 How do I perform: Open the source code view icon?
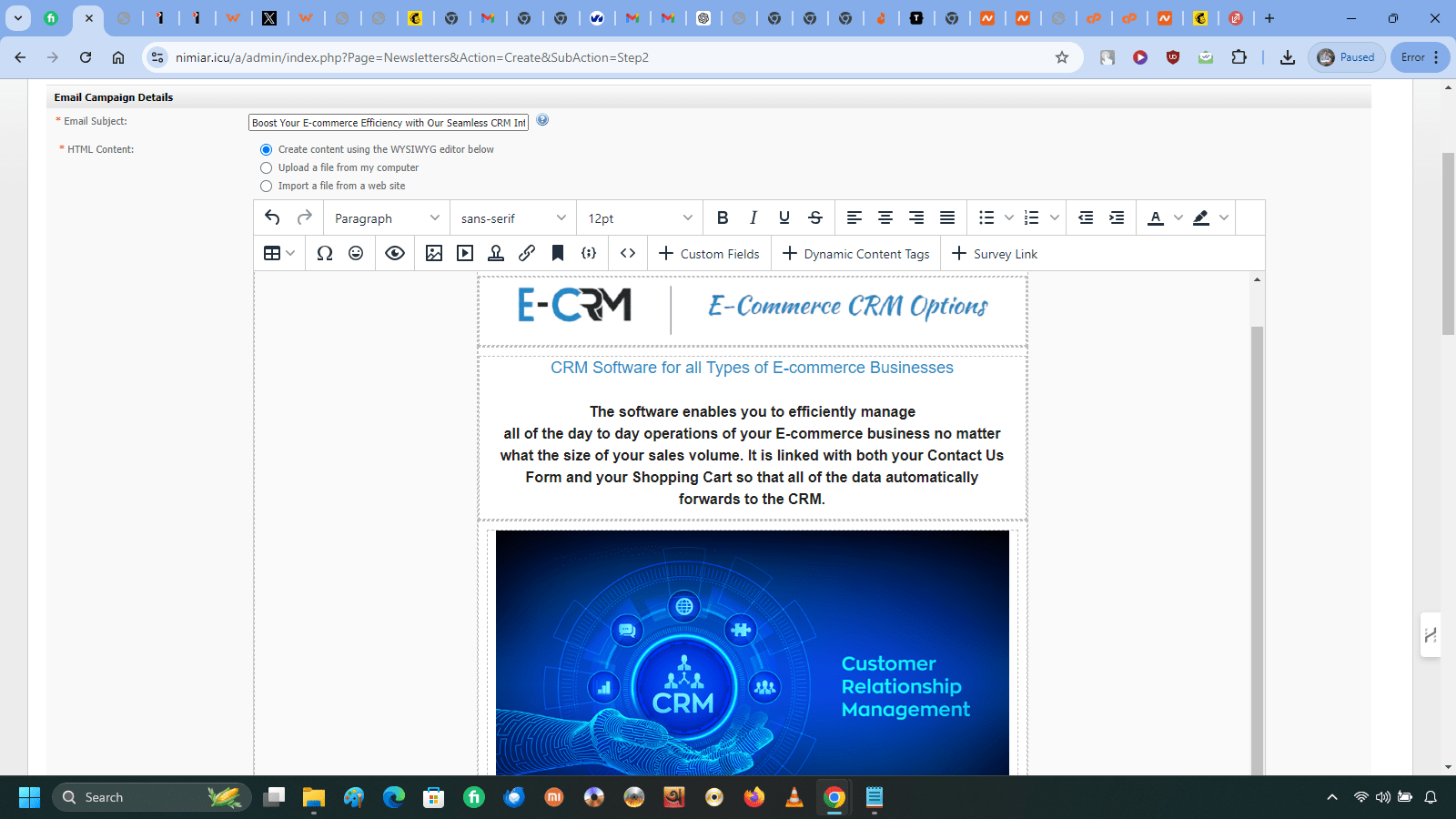[628, 254]
